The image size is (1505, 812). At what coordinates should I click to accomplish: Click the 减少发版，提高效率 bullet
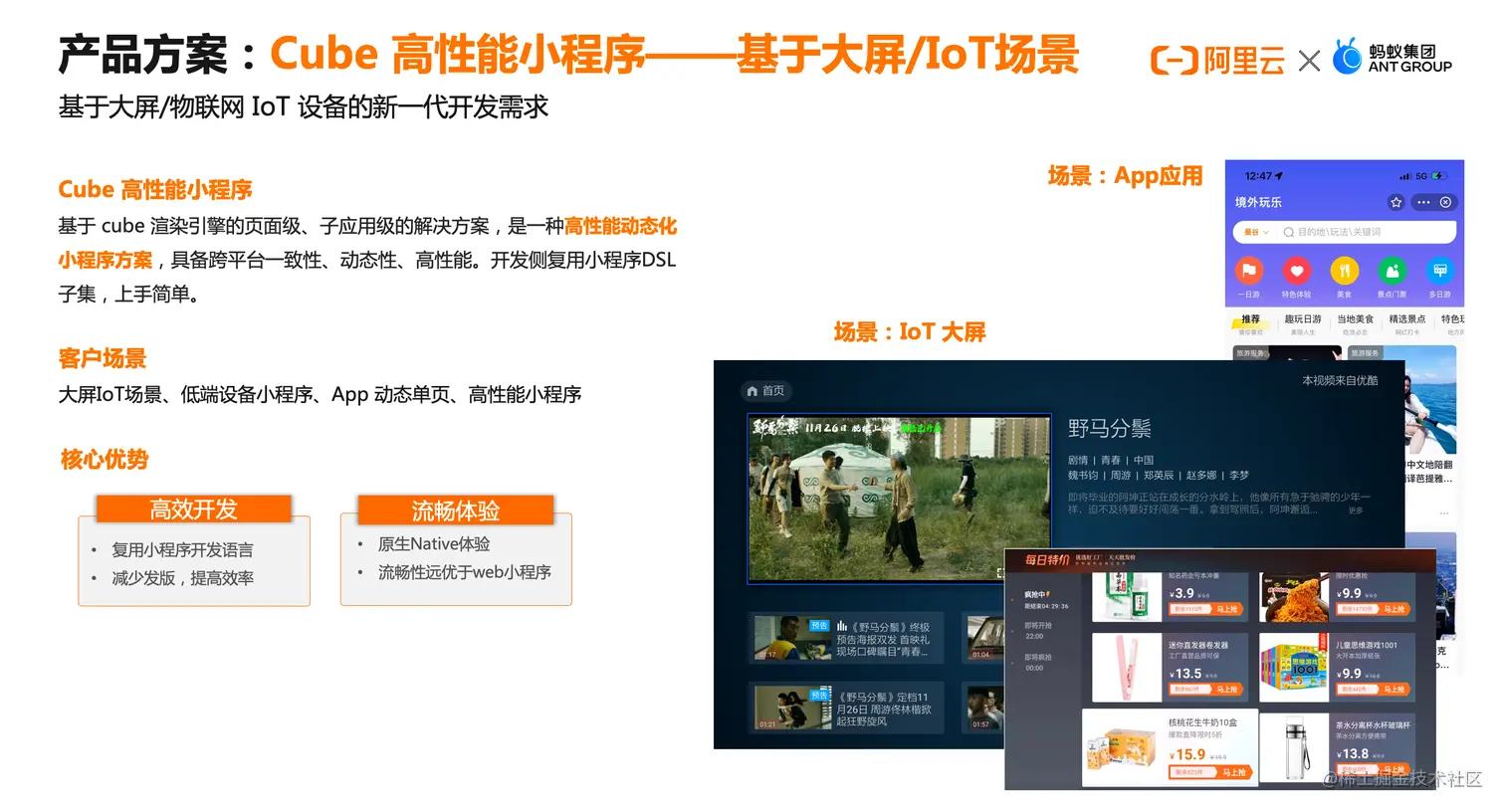click(182, 577)
